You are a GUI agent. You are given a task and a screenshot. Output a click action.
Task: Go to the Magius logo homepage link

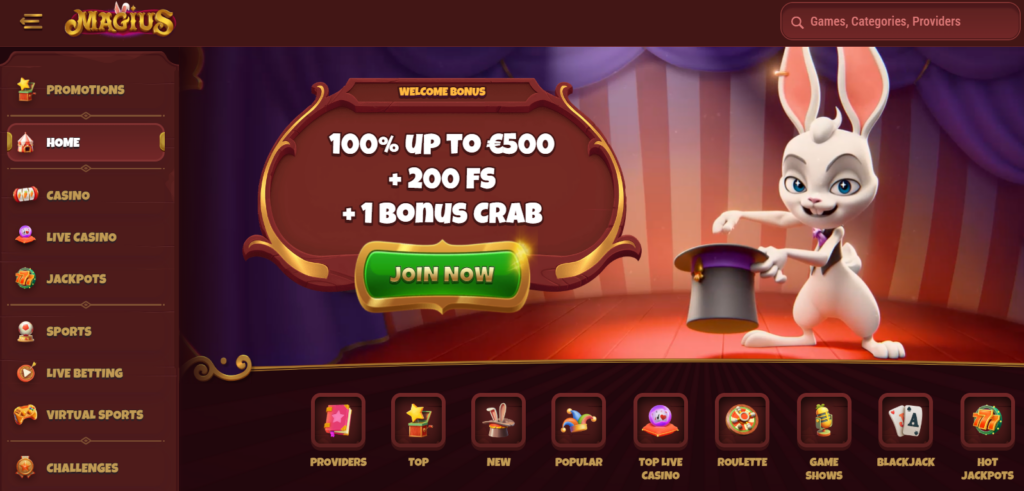coord(120,21)
